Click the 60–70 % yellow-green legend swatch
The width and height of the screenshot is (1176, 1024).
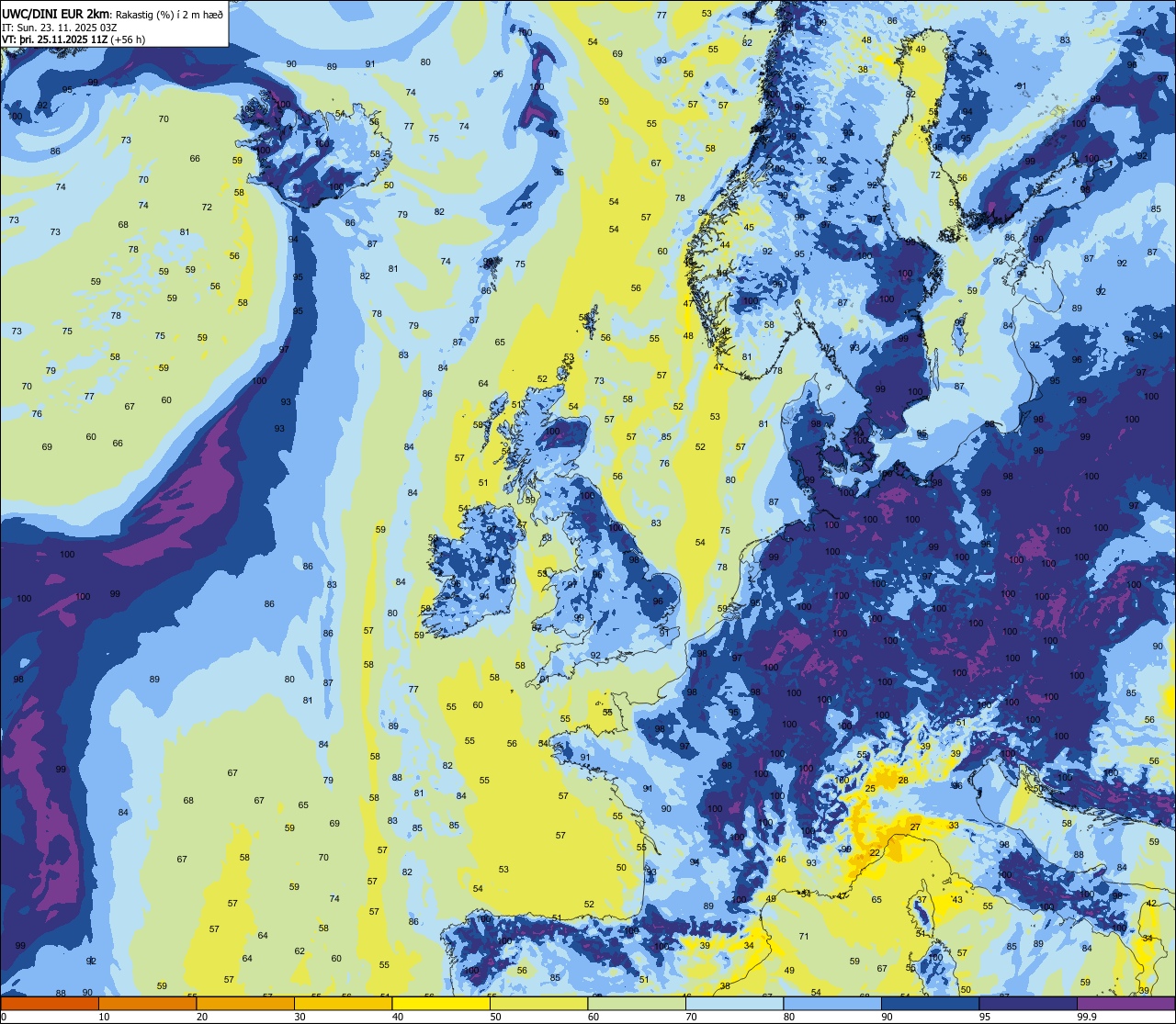click(x=637, y=1003)
